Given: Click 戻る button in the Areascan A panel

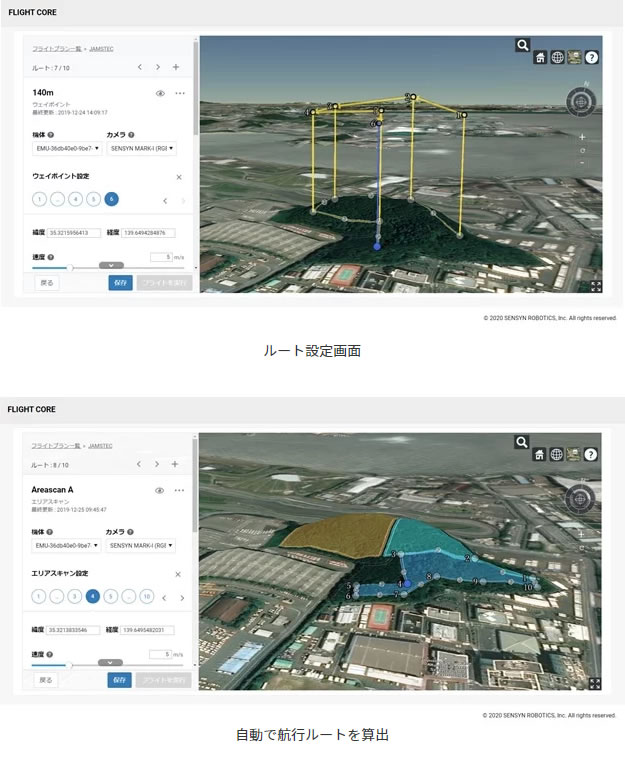Looking at the screenshot, I should [46, 680].
